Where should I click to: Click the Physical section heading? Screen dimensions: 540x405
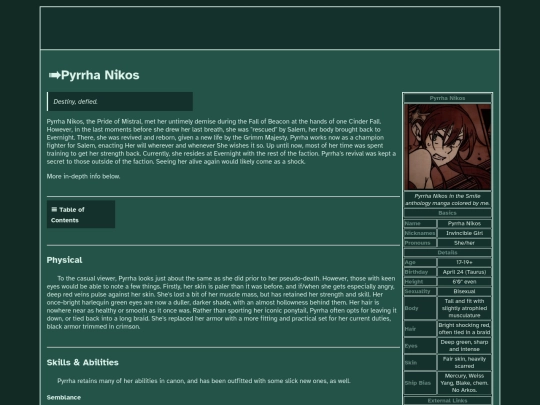tap(64, 260)
